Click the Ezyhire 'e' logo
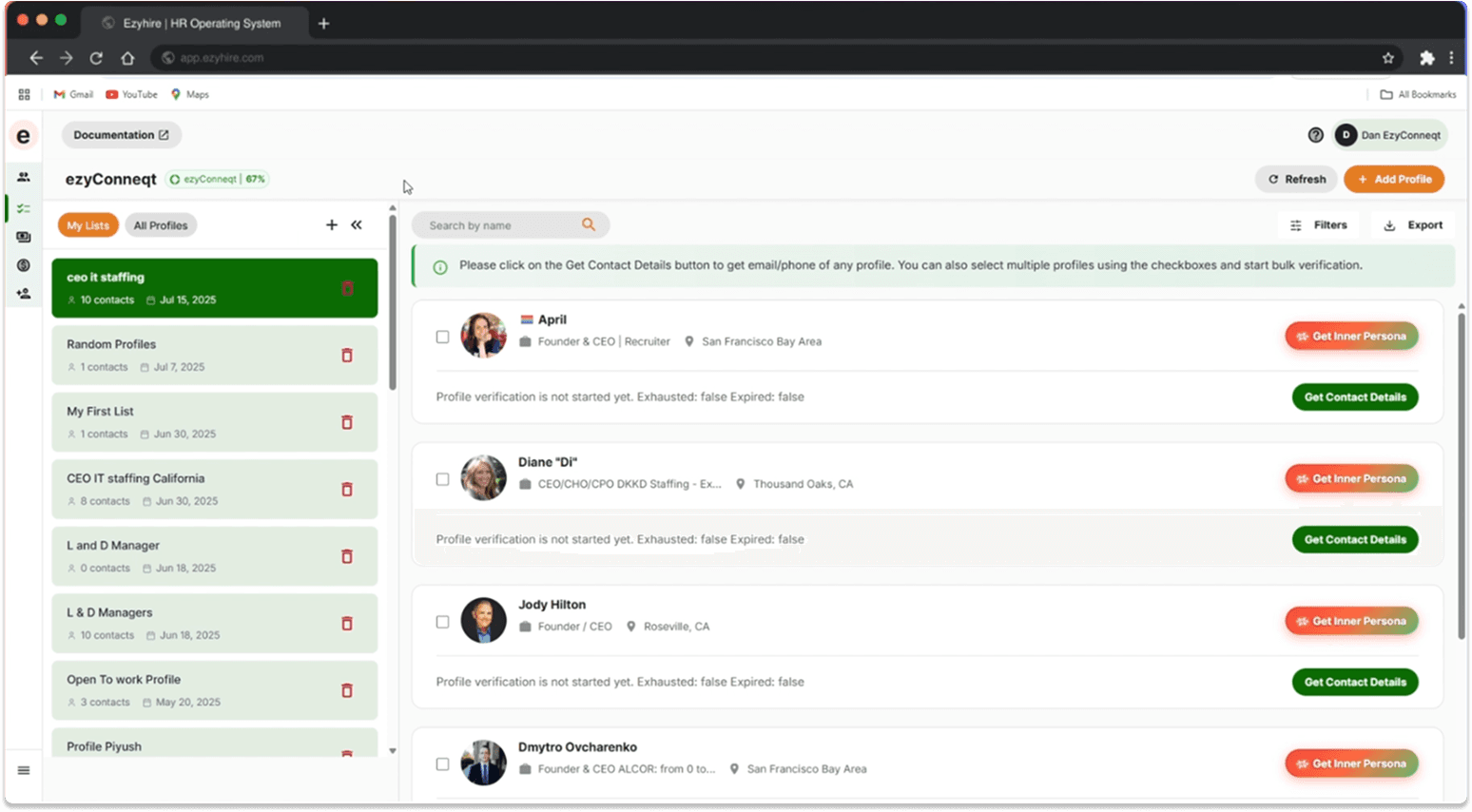The width and height of the screenshot is (1472, 812). [24, 136]
